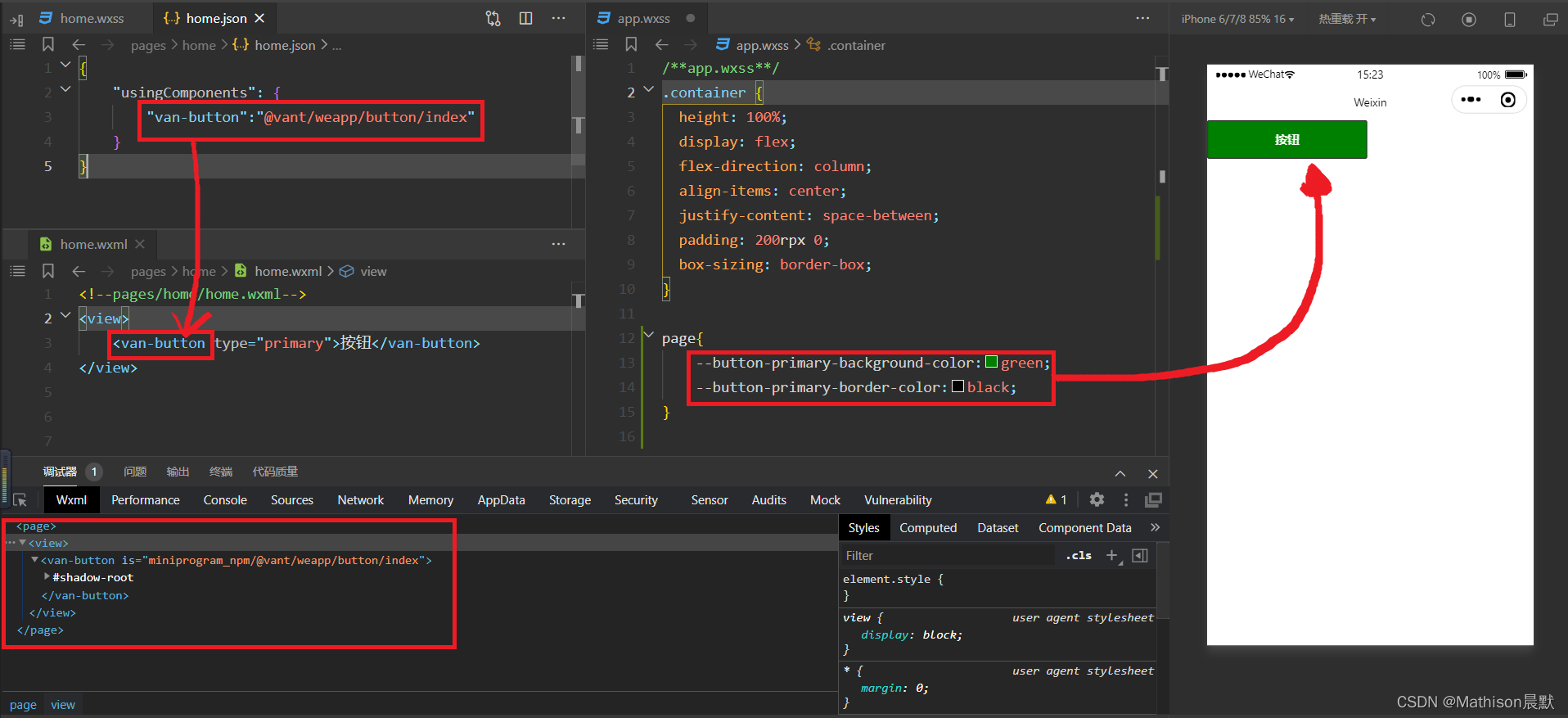
Task: Open the home.wxss editor tab
Action: click(x=82, y=18)
